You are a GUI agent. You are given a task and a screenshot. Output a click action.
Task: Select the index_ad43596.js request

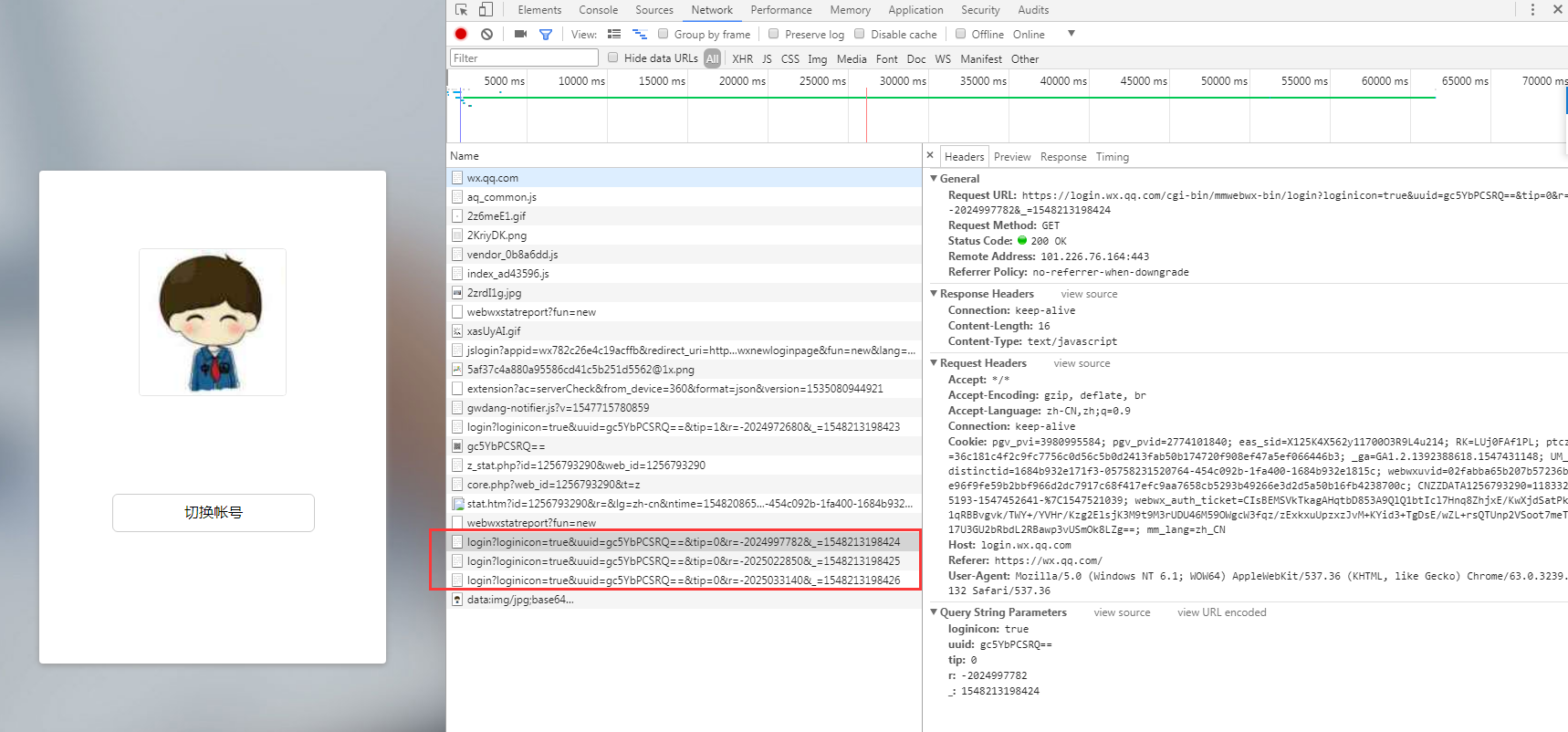point(685,274)
